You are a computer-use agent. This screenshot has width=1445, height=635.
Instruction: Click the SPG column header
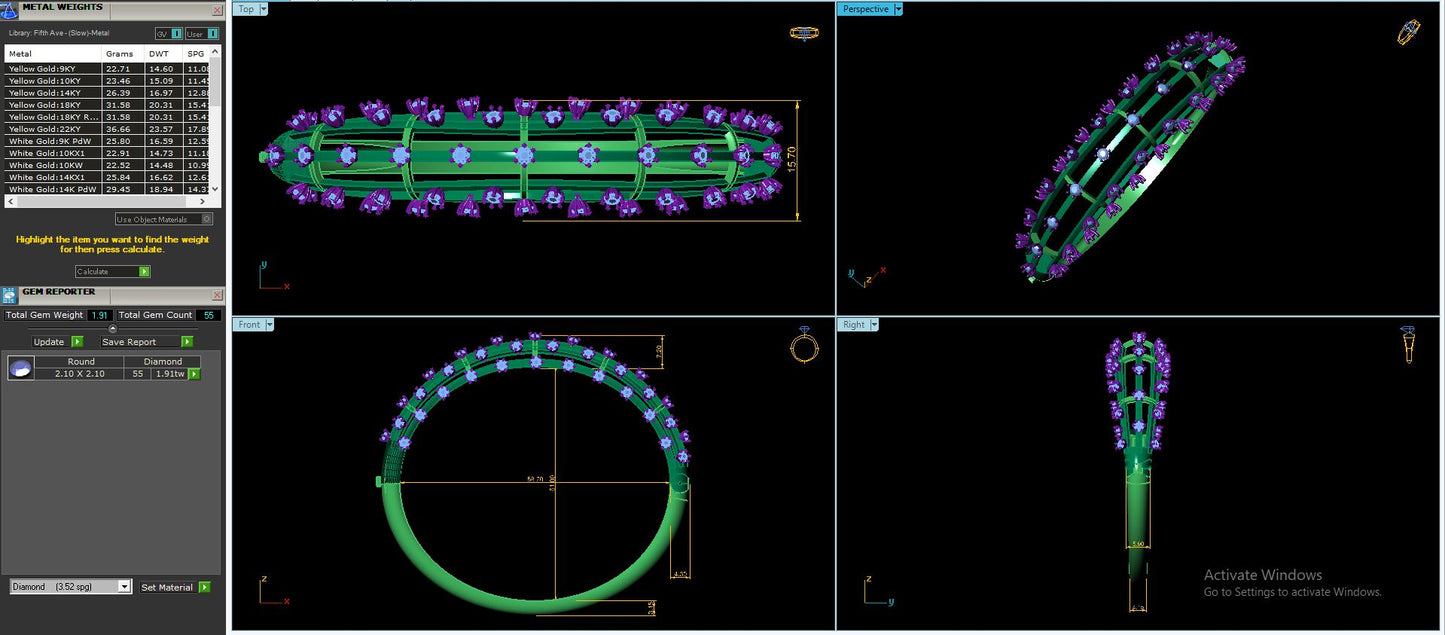coord(197,54)
